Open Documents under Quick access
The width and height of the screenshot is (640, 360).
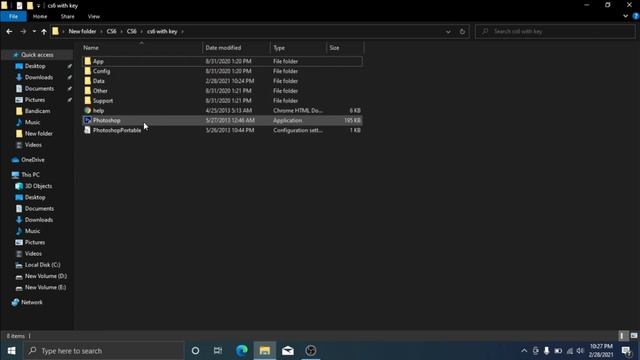39,89
